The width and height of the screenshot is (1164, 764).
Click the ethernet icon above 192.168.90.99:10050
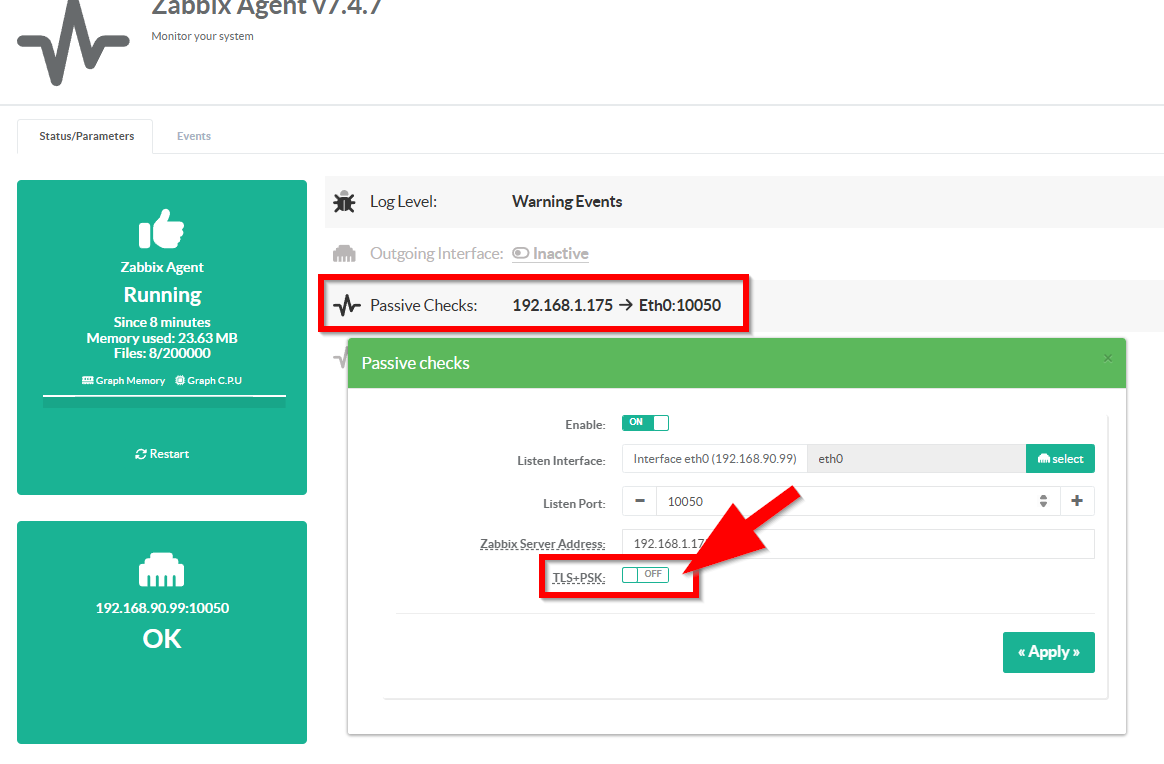(x=162, y=571)
